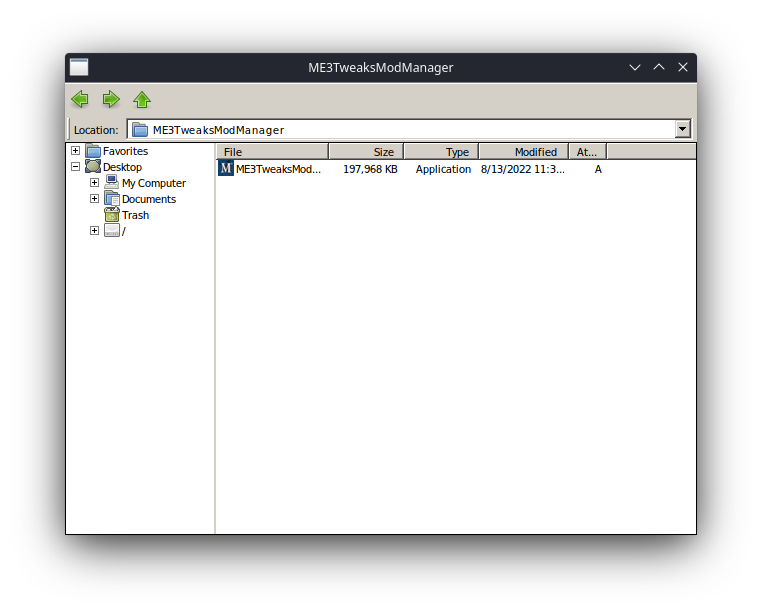This screenshot has width=762, height=612.
Task: Expand the My Computer node
Action: click(94, 183)
